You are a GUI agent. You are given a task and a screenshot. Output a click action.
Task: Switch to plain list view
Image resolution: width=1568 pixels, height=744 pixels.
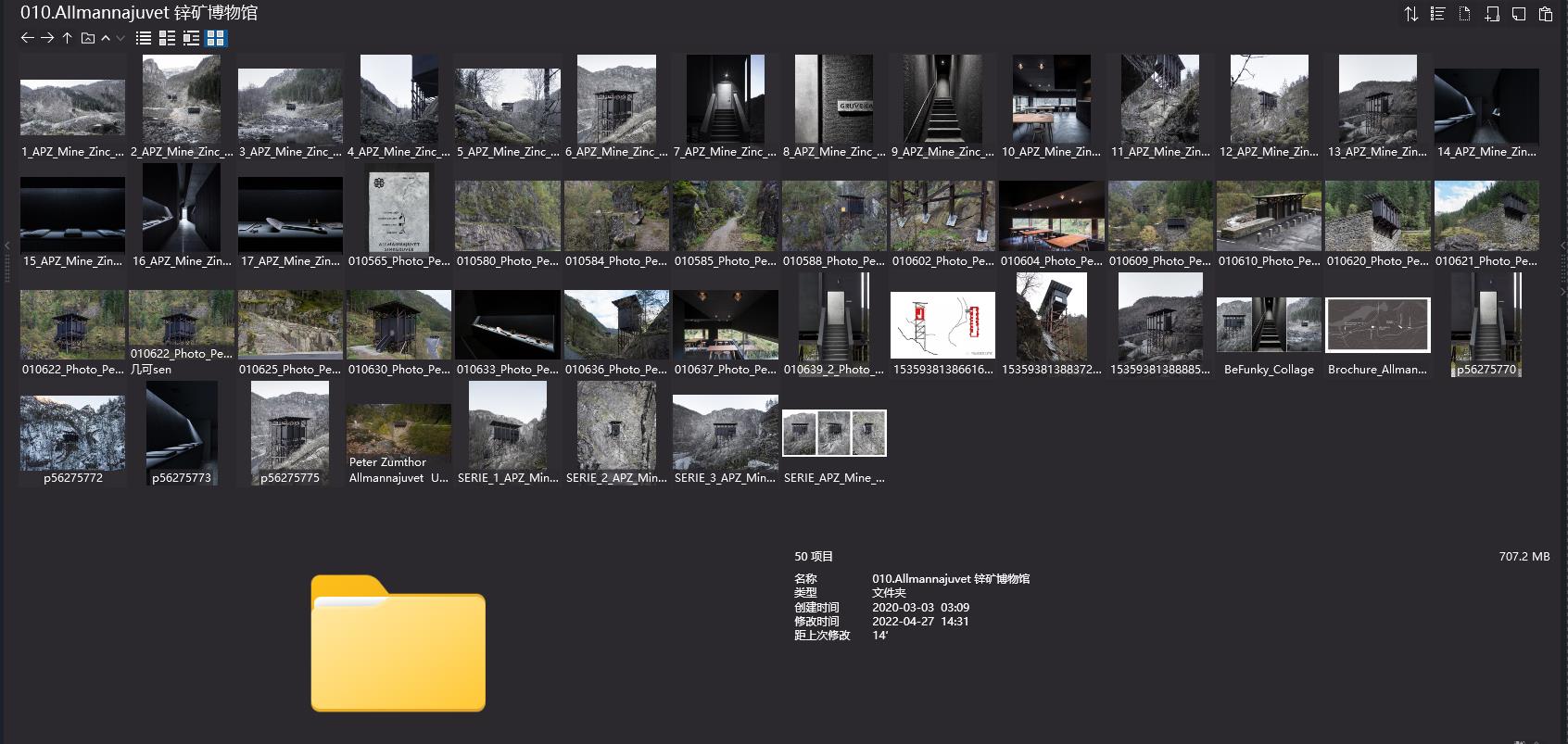pyautogui.click(x=143, y=38)
